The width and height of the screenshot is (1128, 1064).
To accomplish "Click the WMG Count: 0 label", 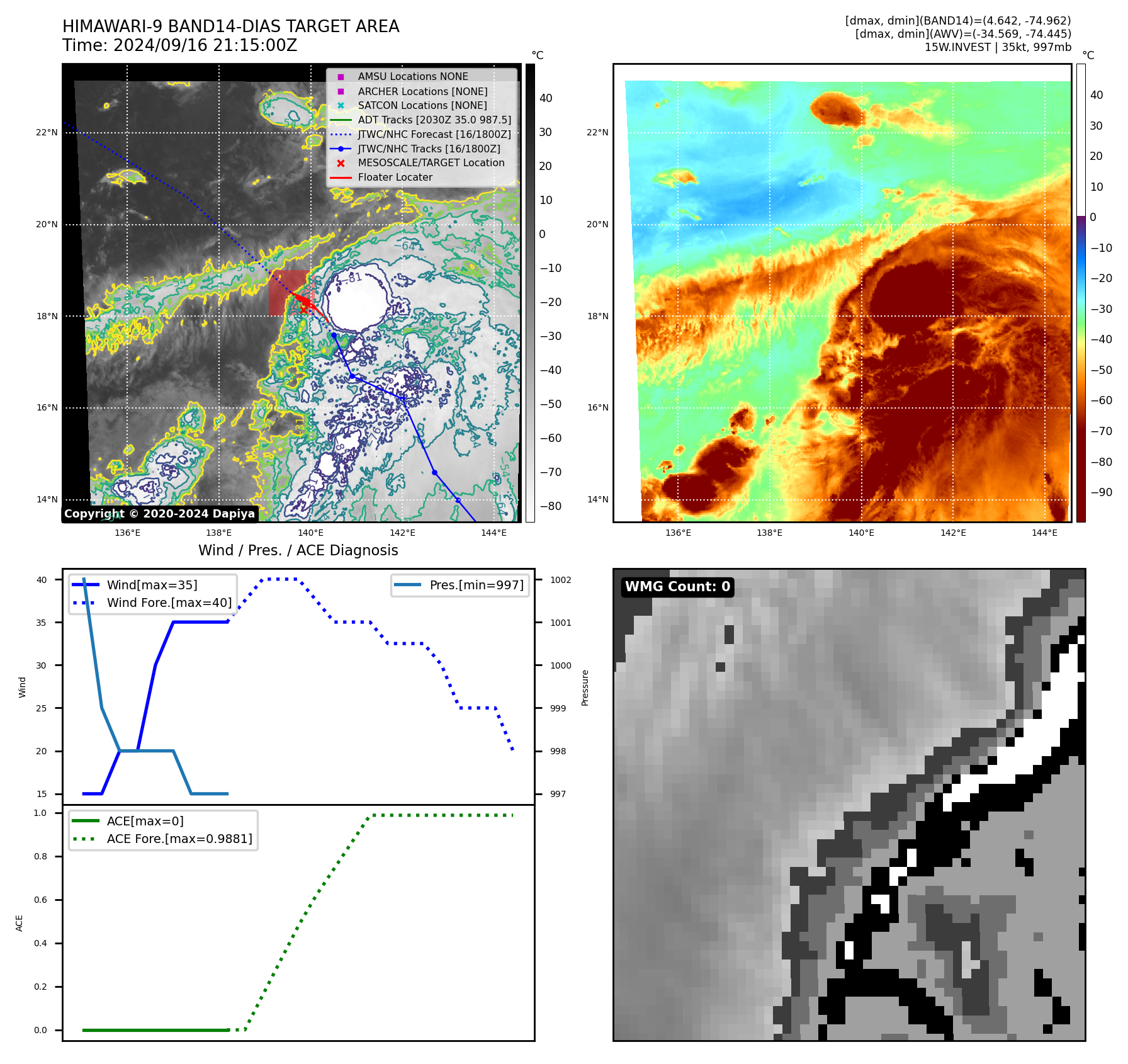I will coord(677,587).
